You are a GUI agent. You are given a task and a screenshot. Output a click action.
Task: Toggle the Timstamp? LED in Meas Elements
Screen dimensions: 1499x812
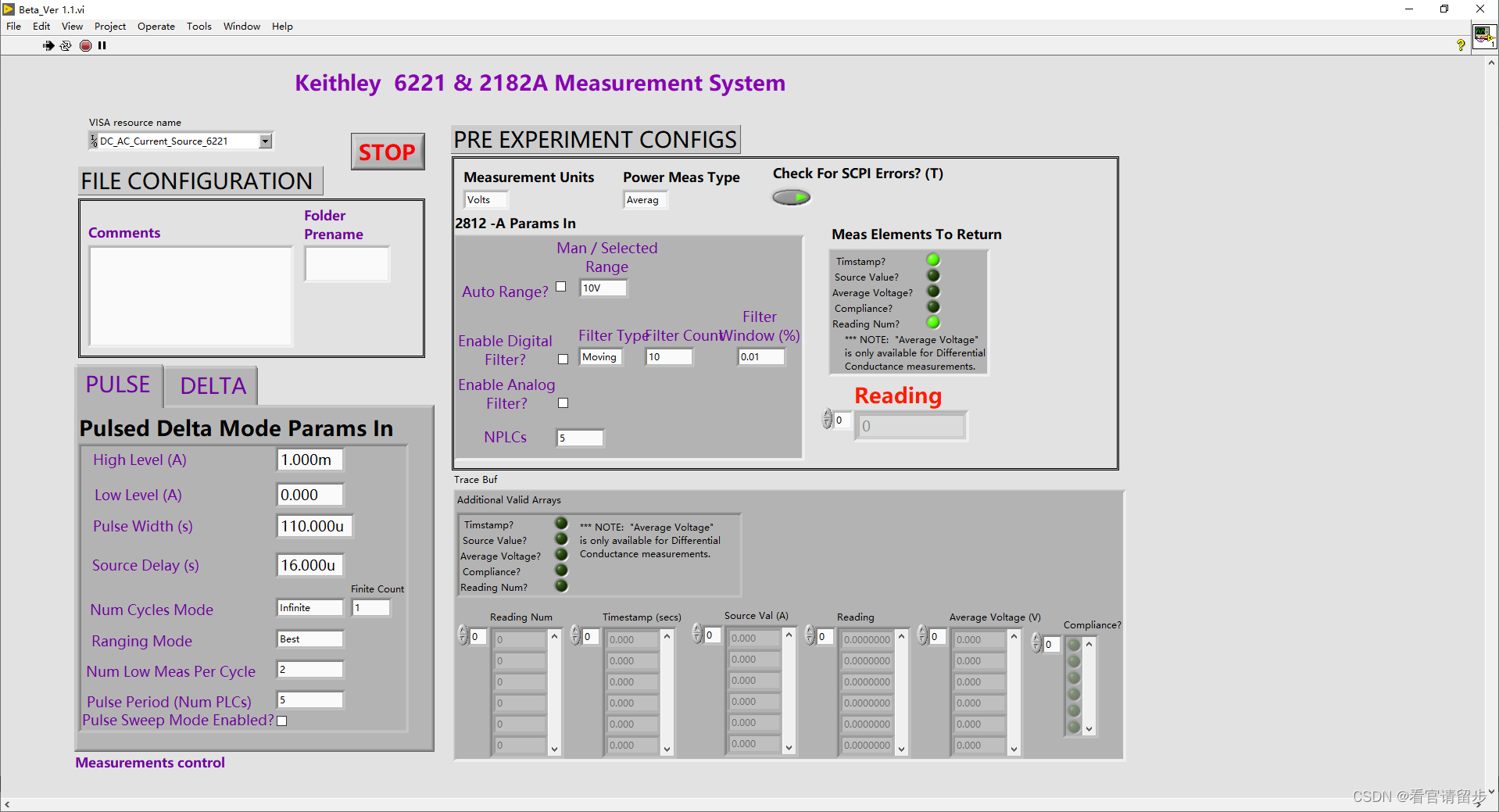click(933, 259)
